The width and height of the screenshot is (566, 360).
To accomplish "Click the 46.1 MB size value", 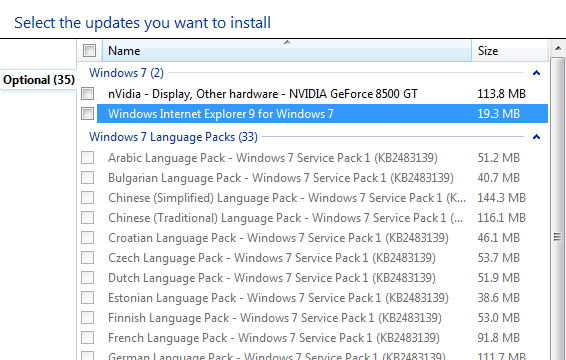I will point(498,238).
